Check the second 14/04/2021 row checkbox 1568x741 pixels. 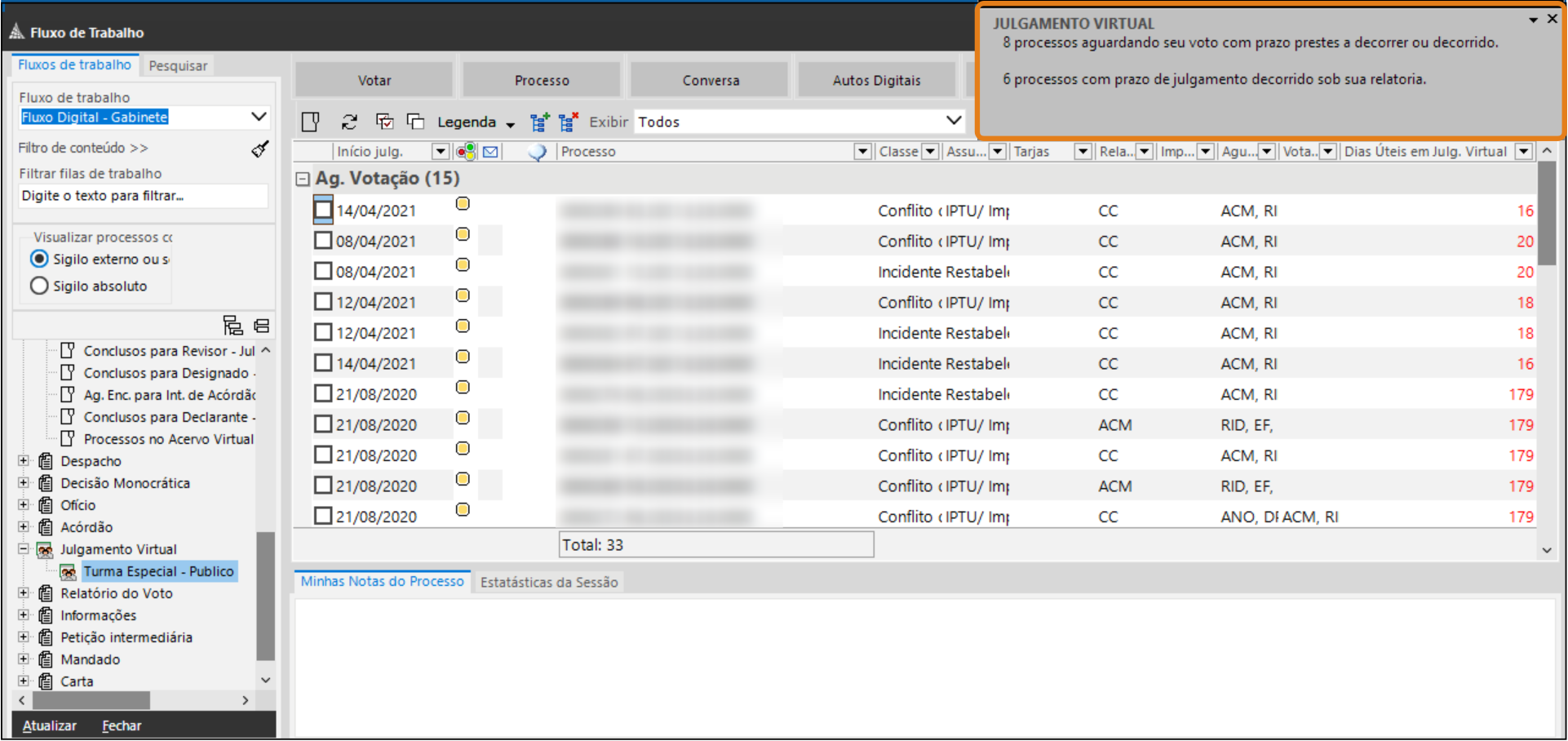pos(323,363)
